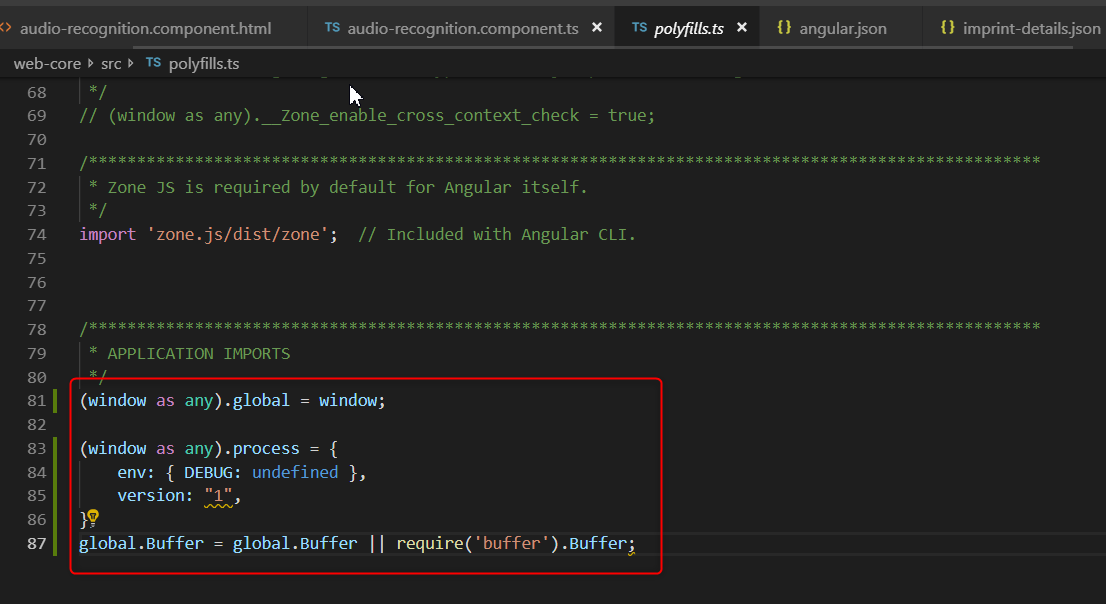Click the TS icon in the breadcrumb bar
This screenshot has height=604, width=1106.
tap(153, 62)
